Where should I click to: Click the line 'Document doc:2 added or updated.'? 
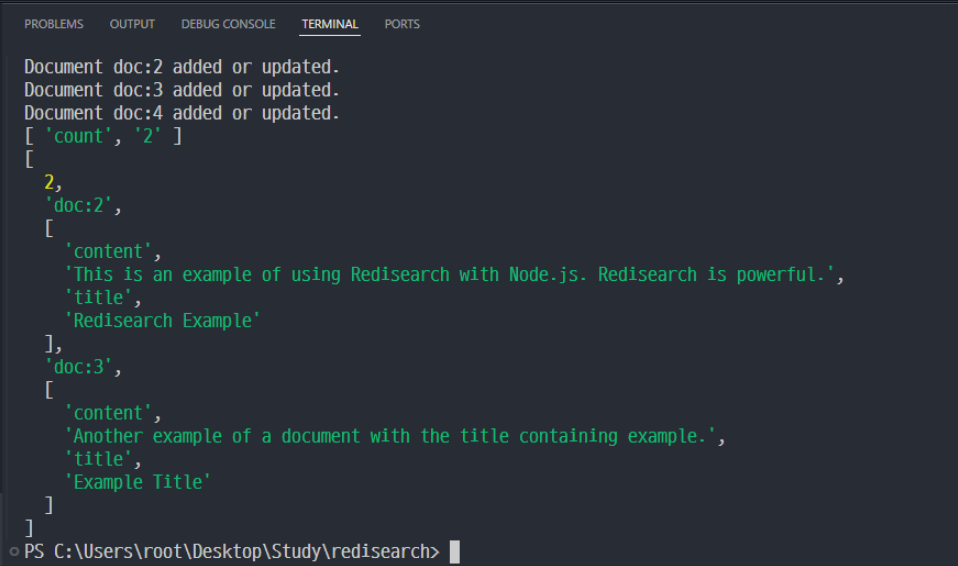tap(182, 67)
